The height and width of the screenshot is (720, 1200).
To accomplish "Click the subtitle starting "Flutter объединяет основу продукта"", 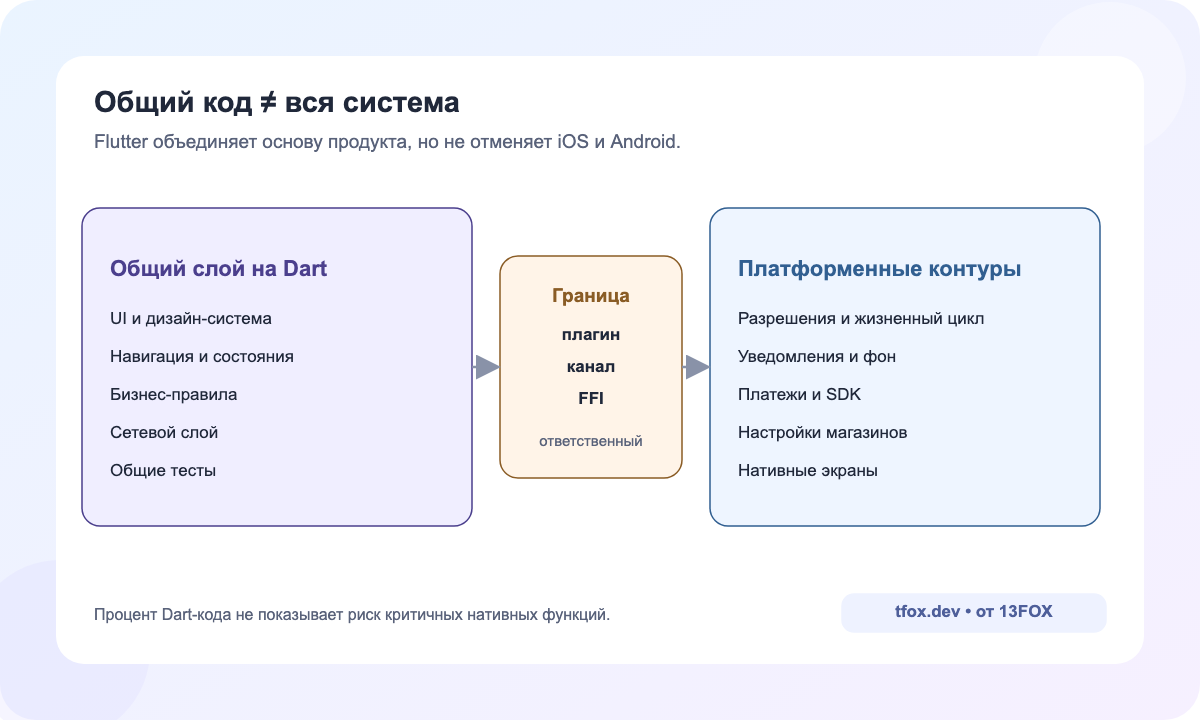I will (x=387, y=142).
